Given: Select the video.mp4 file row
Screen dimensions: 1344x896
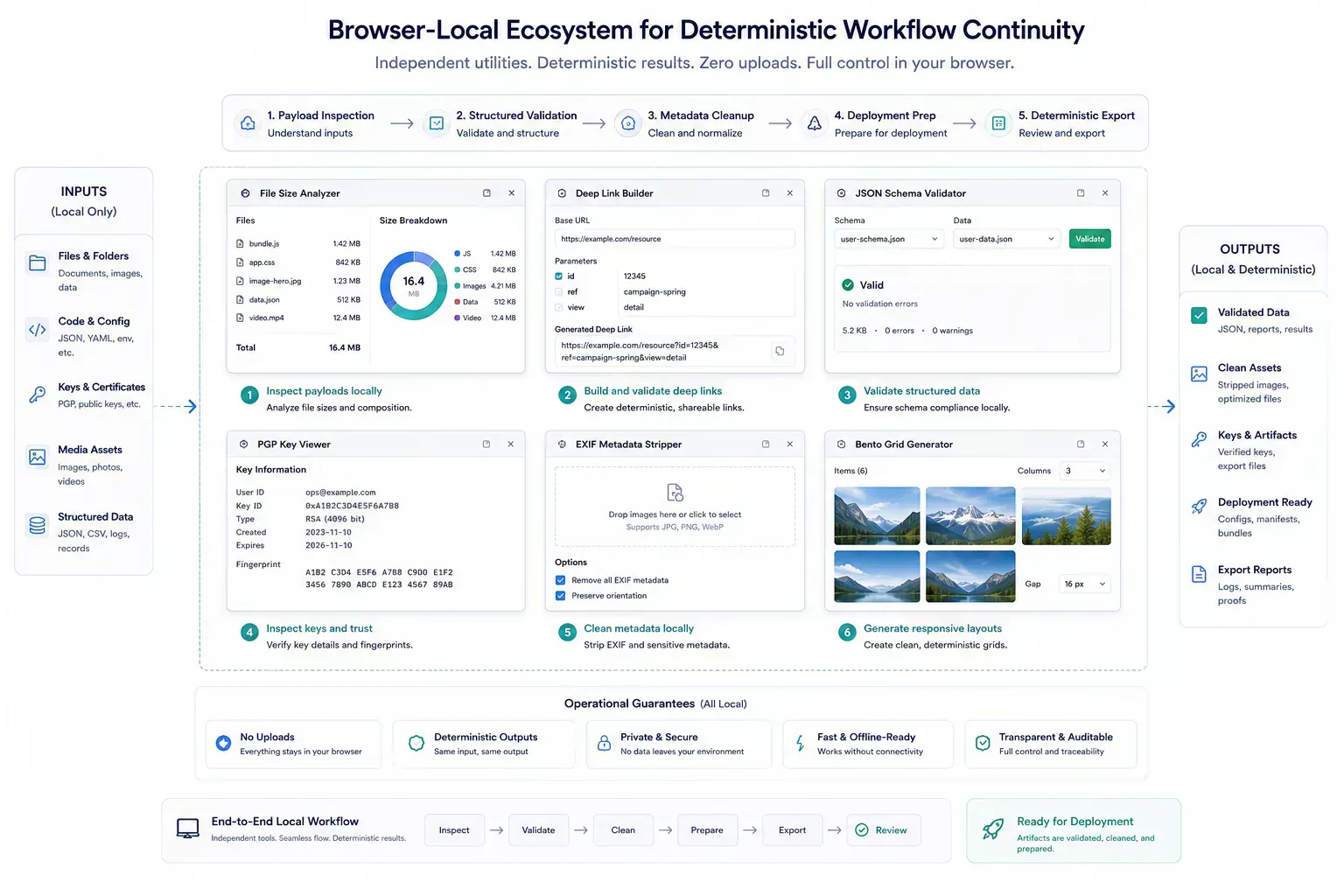Looking at the screenshot, I should (x=298, y=318).
